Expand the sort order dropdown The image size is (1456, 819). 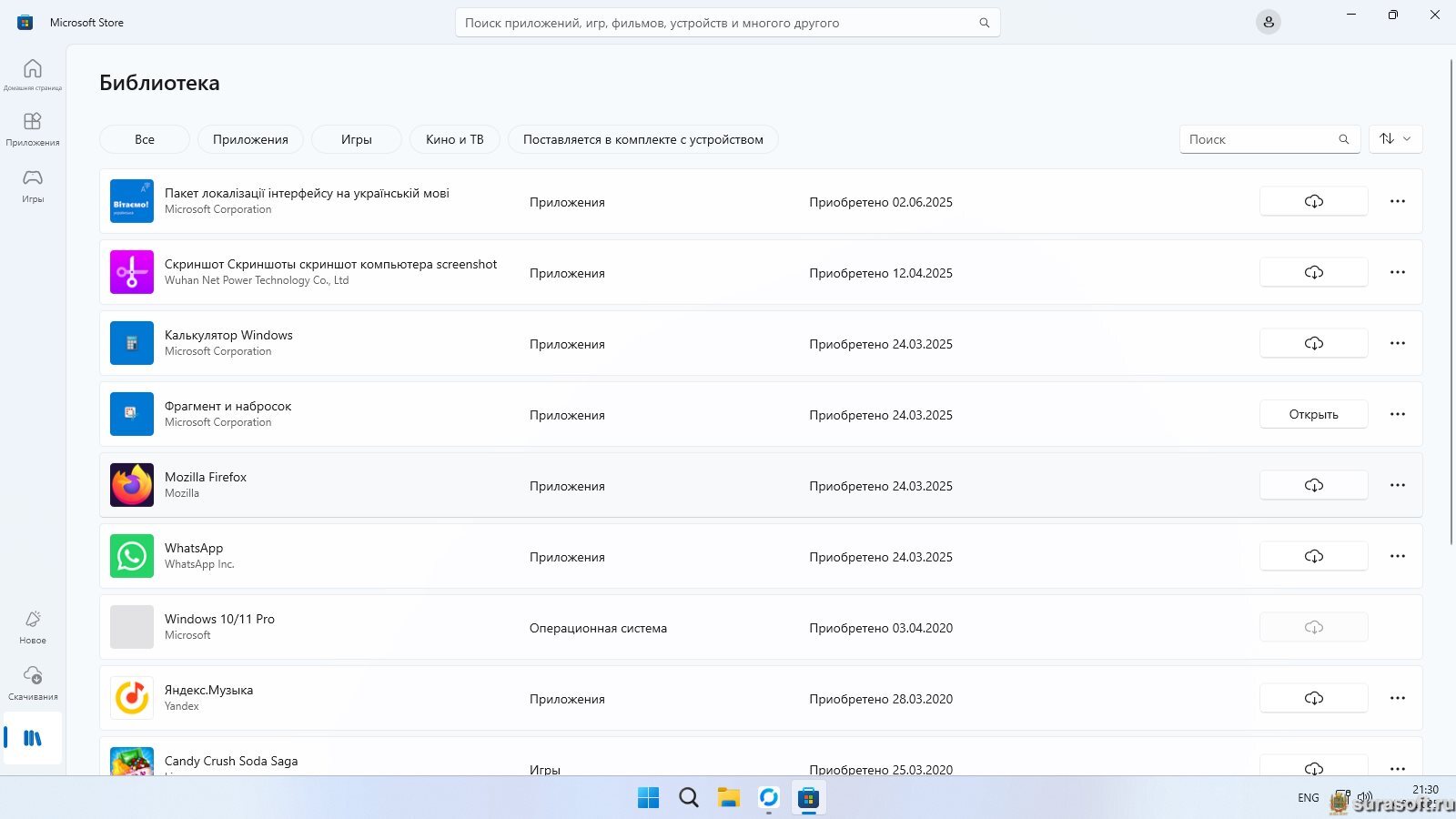coord(1395,139)
